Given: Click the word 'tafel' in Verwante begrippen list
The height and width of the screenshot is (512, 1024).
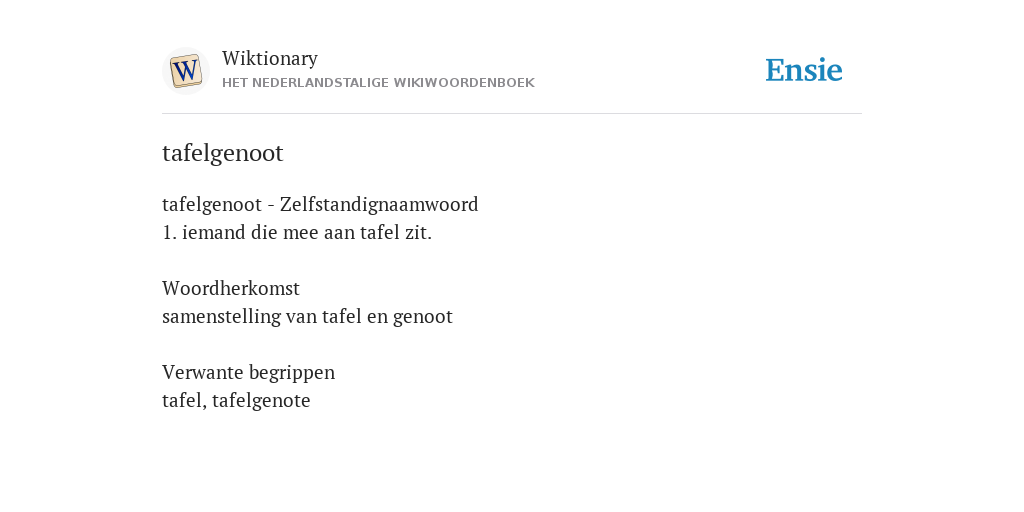Looking at the screenshot, I should [x=183, y=400].
